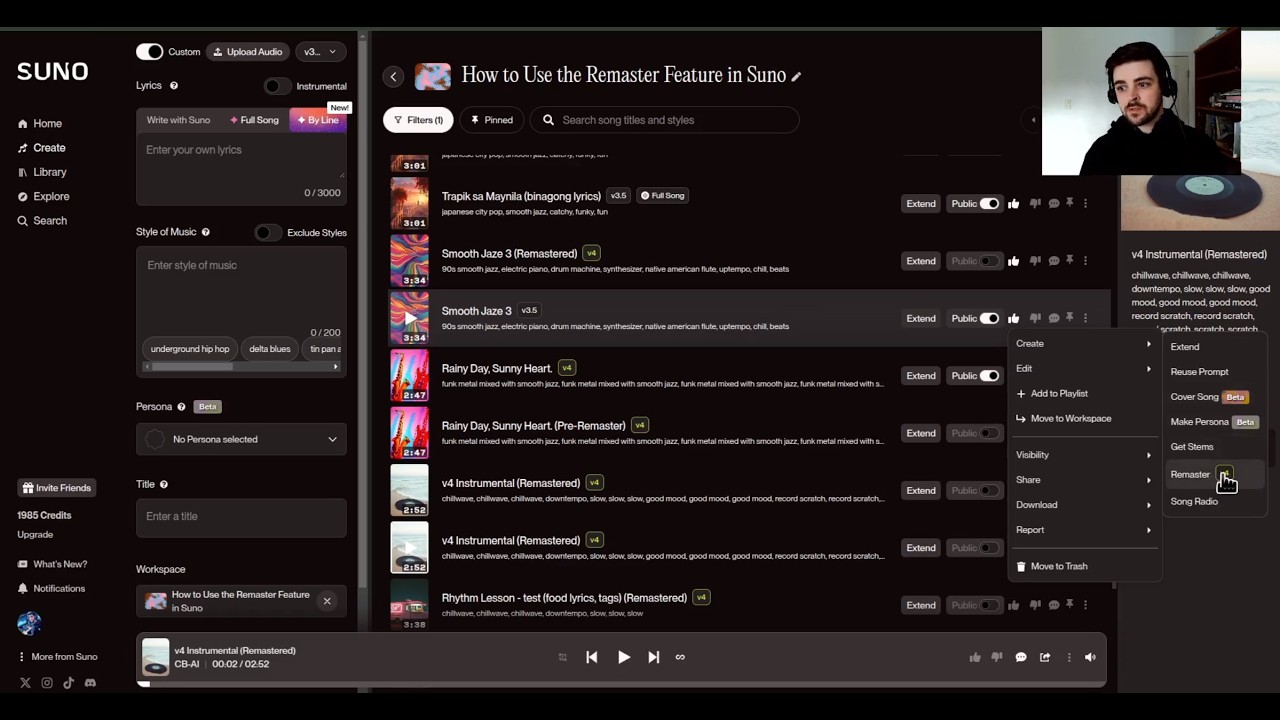The height and width of the screenshot is (720, 1280).
Task: Toggle Public for Smooth Jaze 3 v3.5
Action: pyautogui.click(x=989, y=318)
